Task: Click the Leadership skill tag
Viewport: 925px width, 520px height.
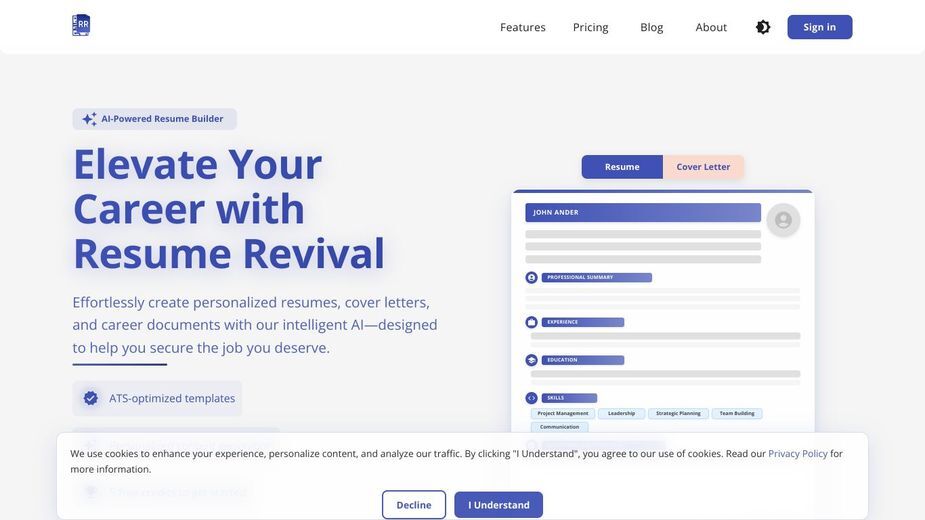Action: pos(622,413)
